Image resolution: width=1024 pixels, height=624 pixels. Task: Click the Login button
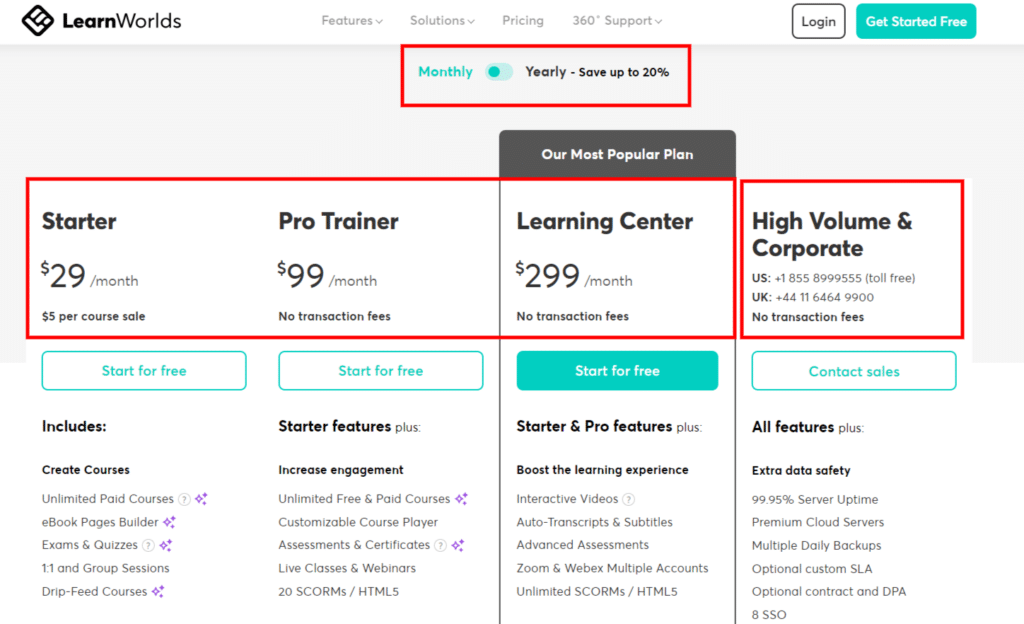[x=818, y=22]
